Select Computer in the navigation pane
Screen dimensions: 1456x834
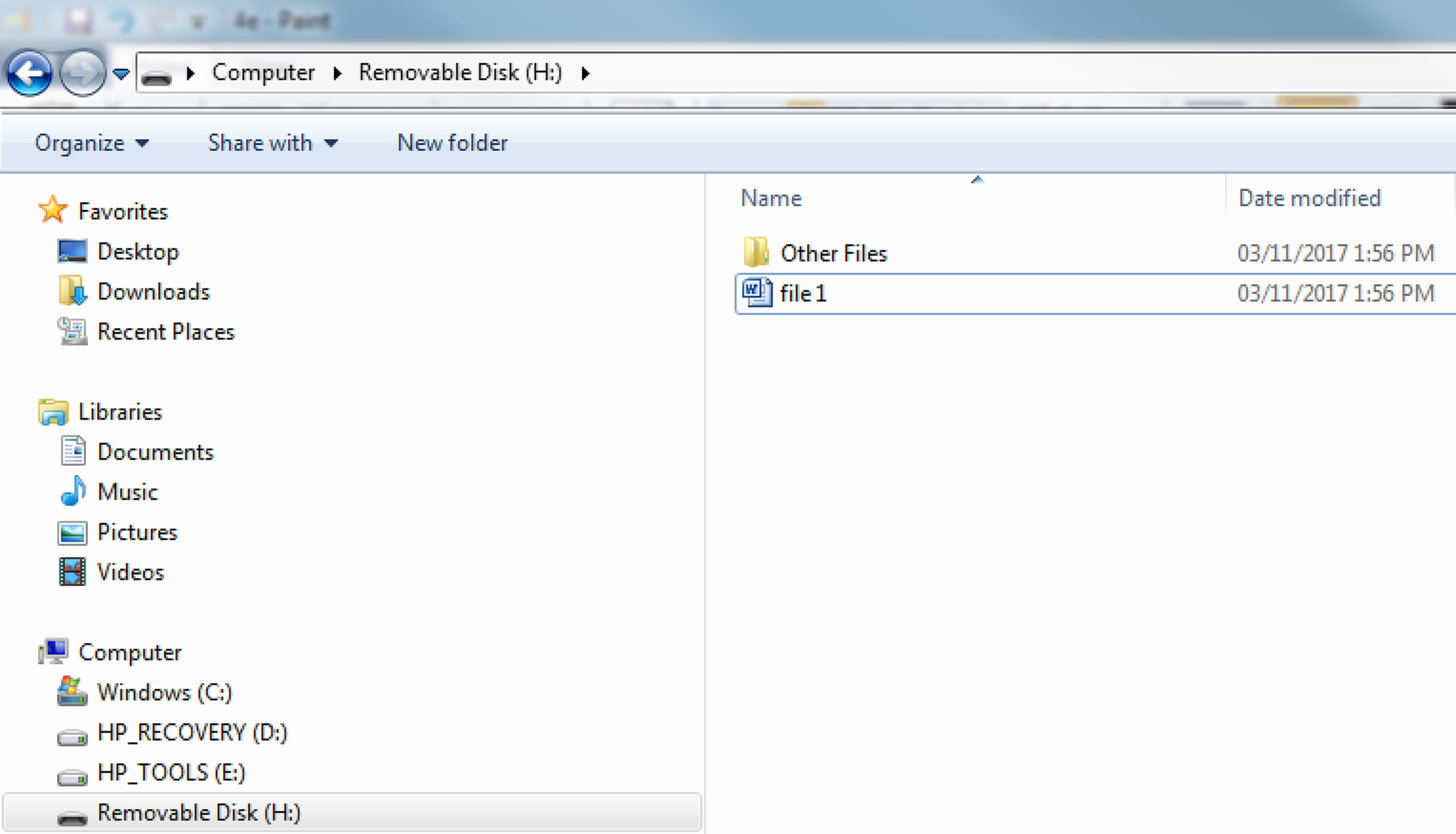[130, 653]
